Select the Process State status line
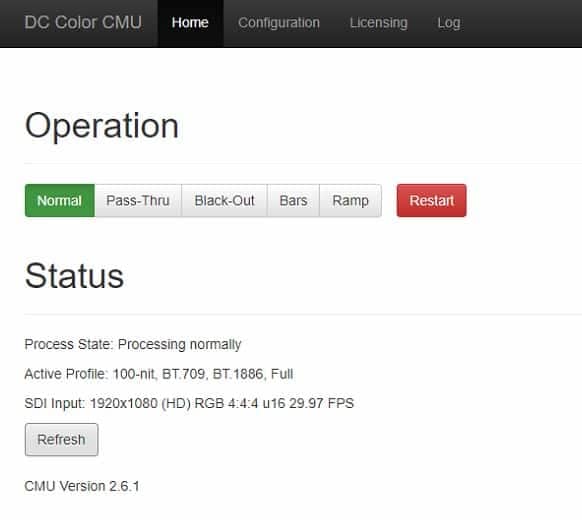The width and height of the screenshot is (582, 520). point(133,344)
